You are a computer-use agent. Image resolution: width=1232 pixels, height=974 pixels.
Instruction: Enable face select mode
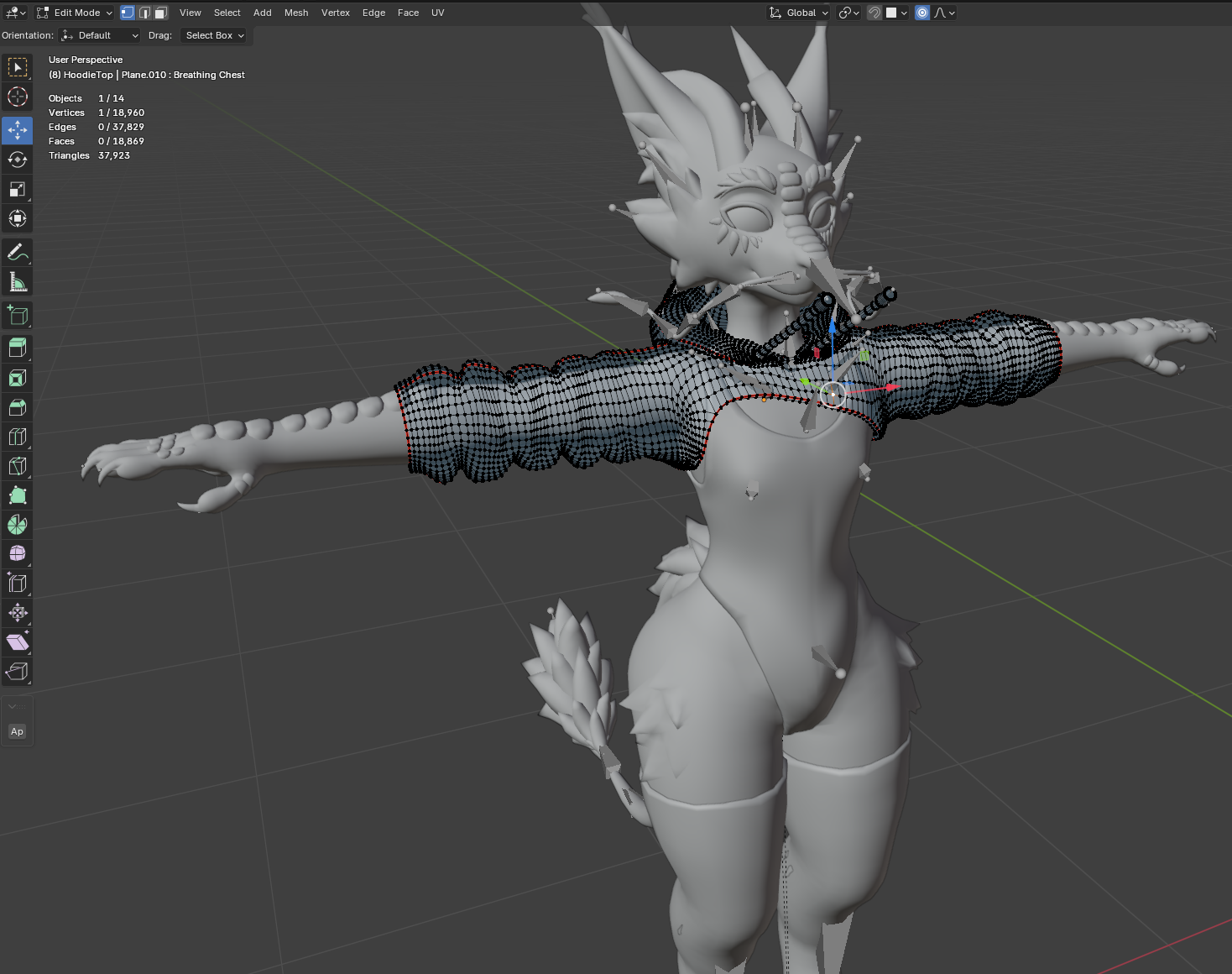point(161,13)
